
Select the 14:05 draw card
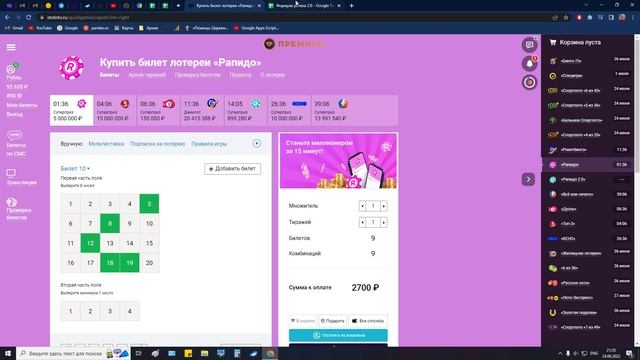tap(245, 110)
